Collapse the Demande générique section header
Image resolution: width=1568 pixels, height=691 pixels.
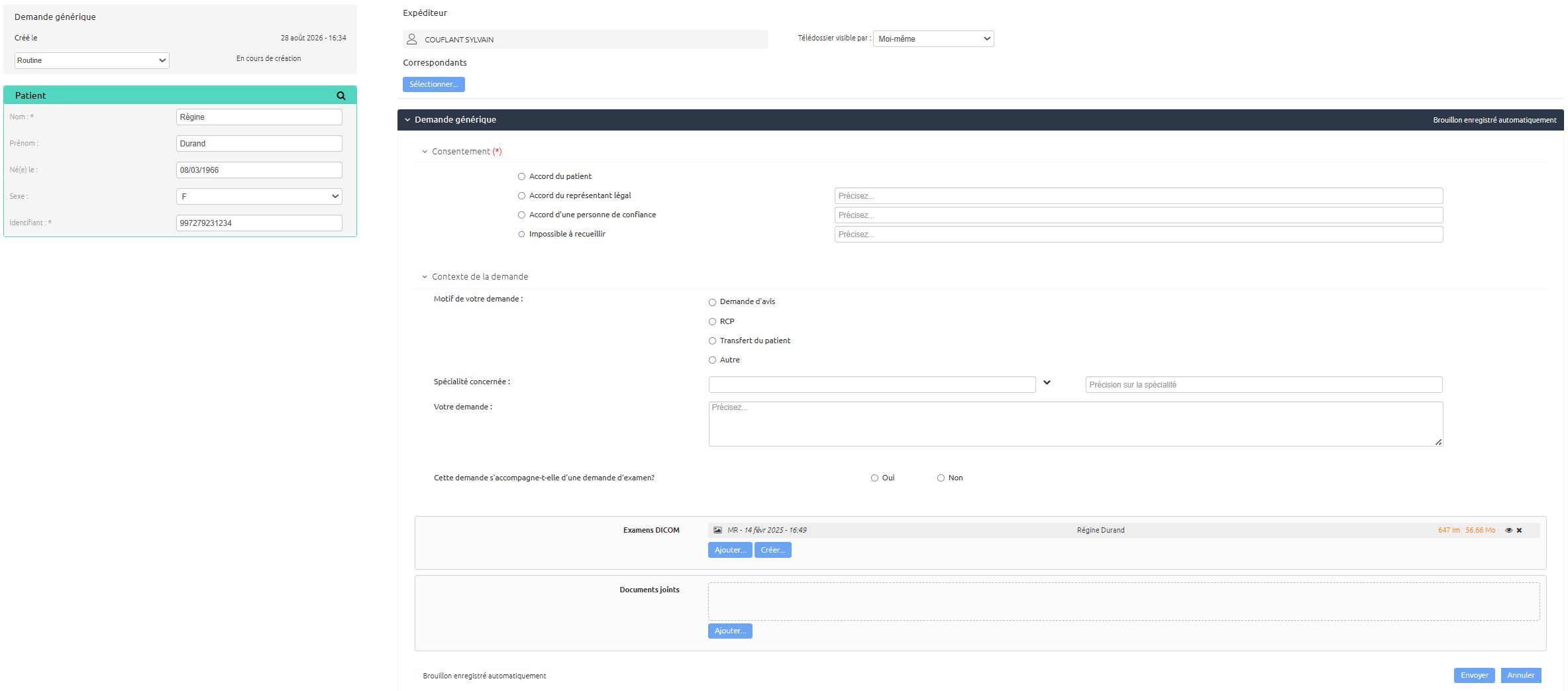(x=407, y=120)
